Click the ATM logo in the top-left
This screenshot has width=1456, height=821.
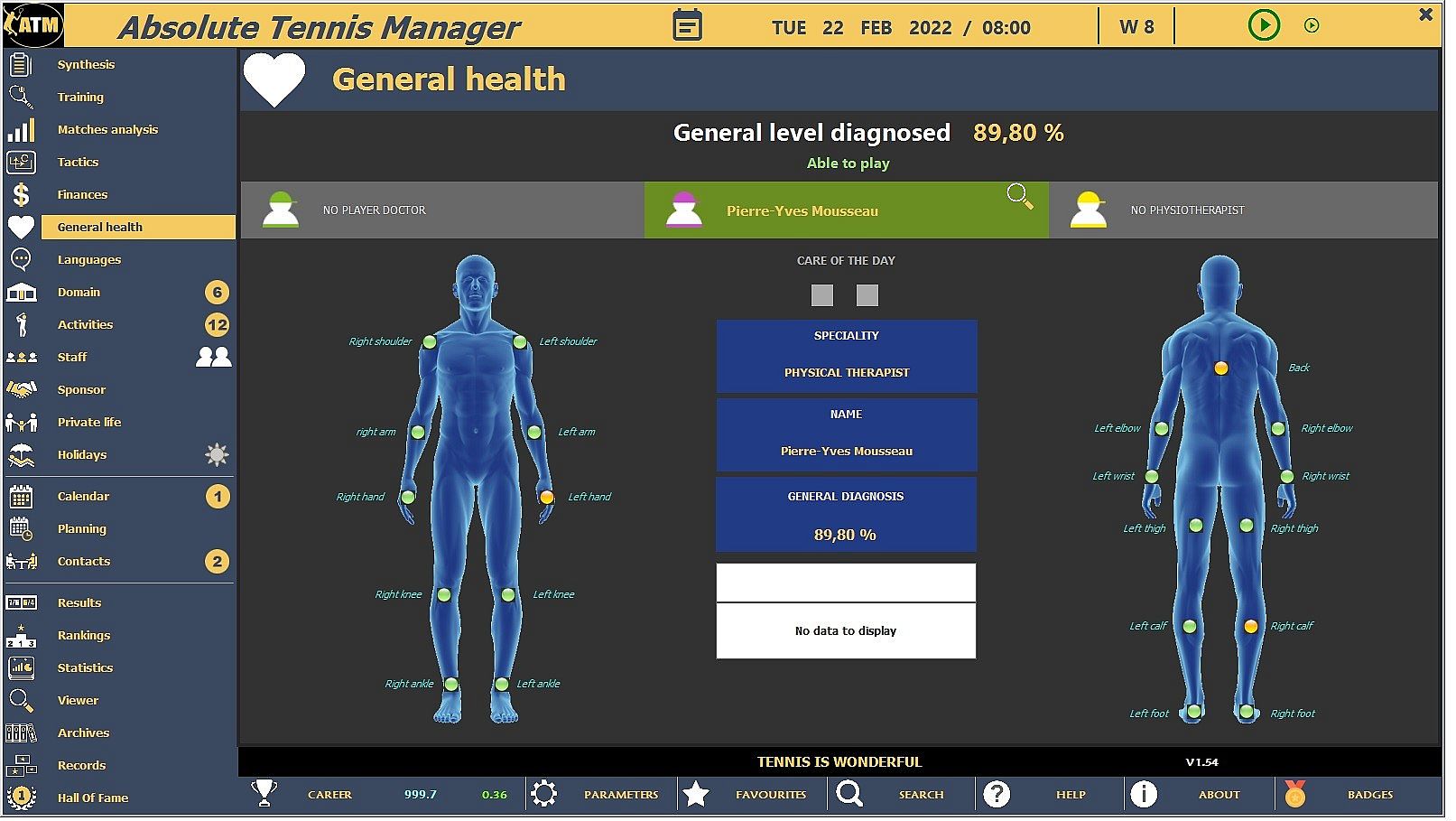33,25
